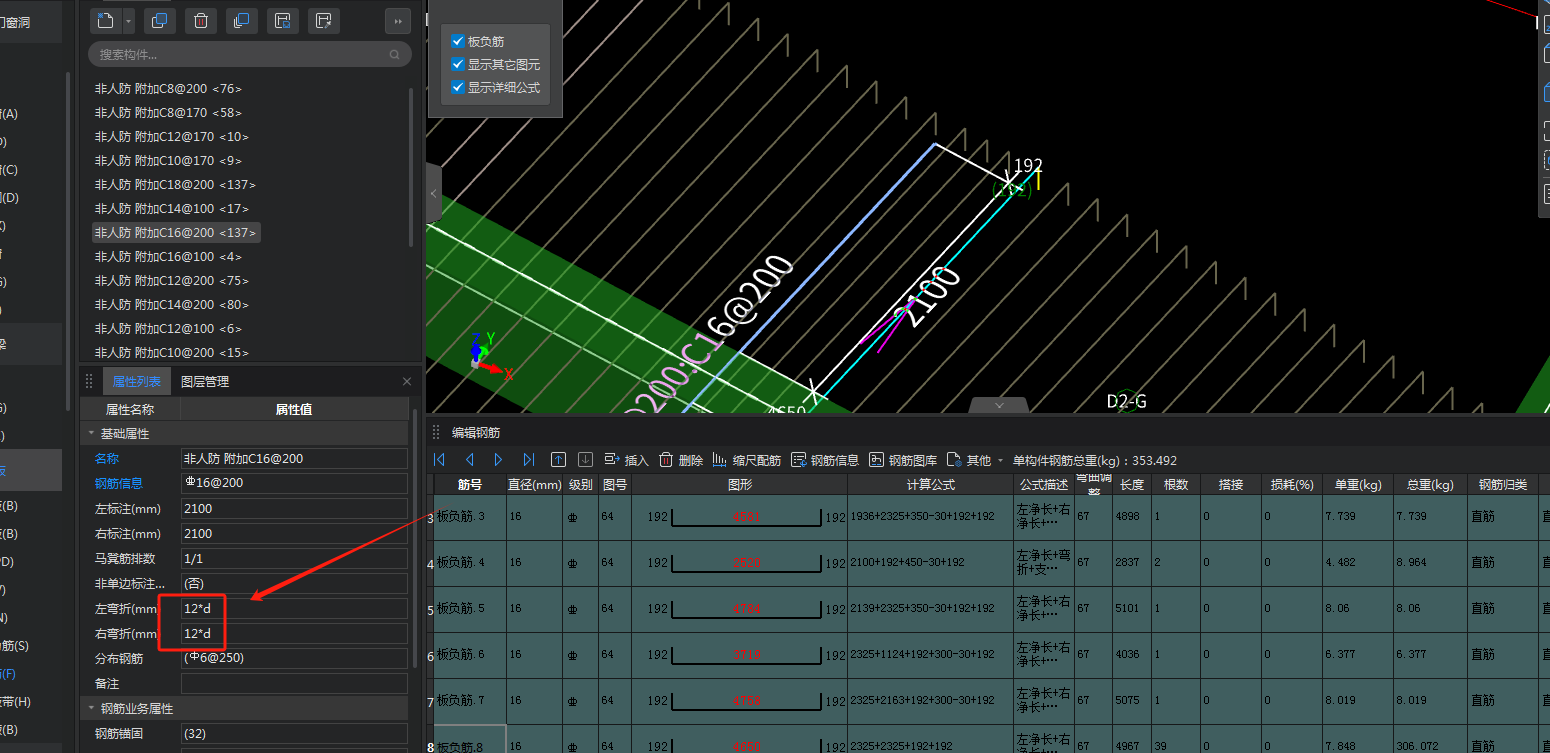Click the 右弯折 value 12*d

(294, 633)
